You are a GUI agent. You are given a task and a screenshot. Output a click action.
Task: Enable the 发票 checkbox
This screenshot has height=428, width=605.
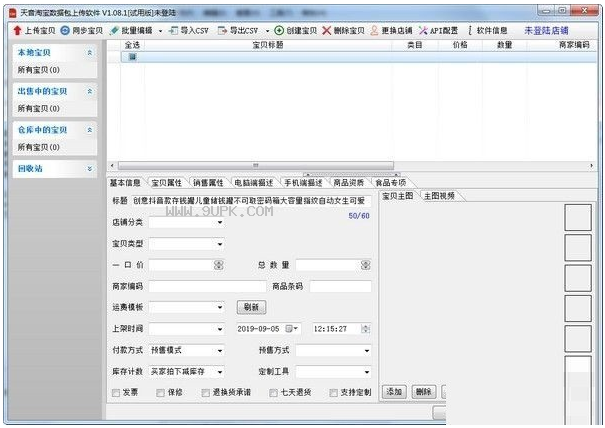(116, 393)
